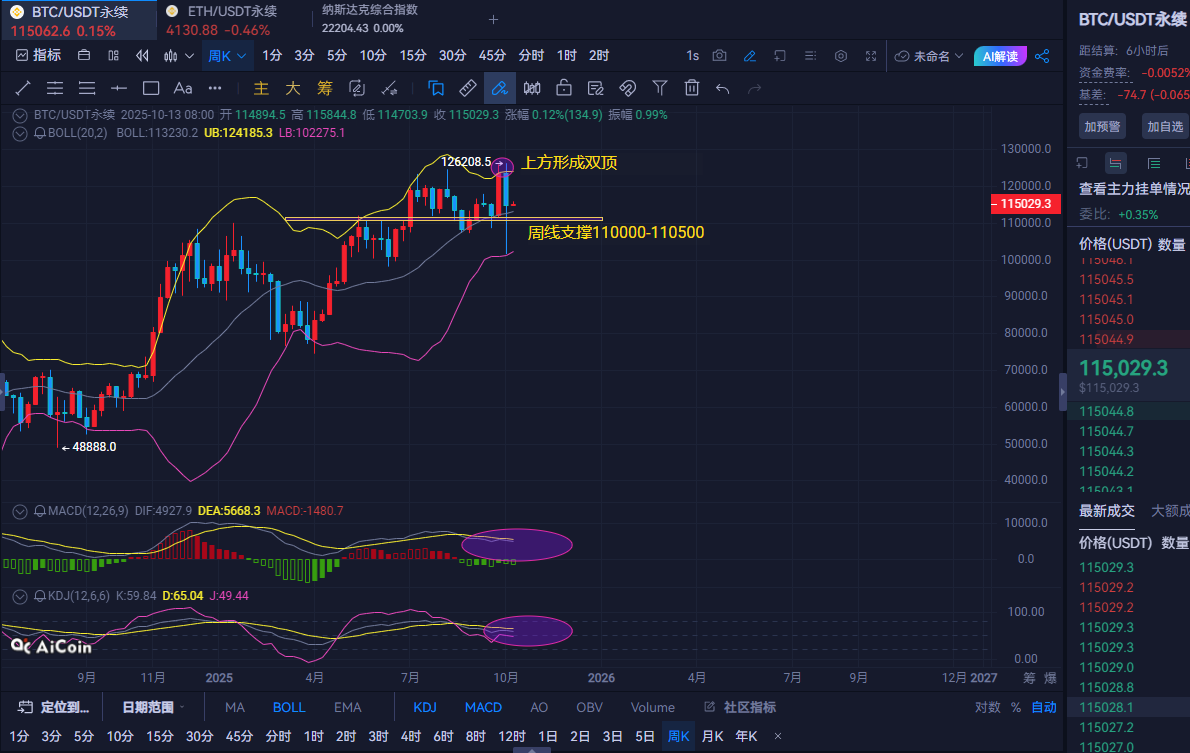1190x753 pixels.
Task: Switch to 自动 auto scale mode
Action: coord(1044,707)
